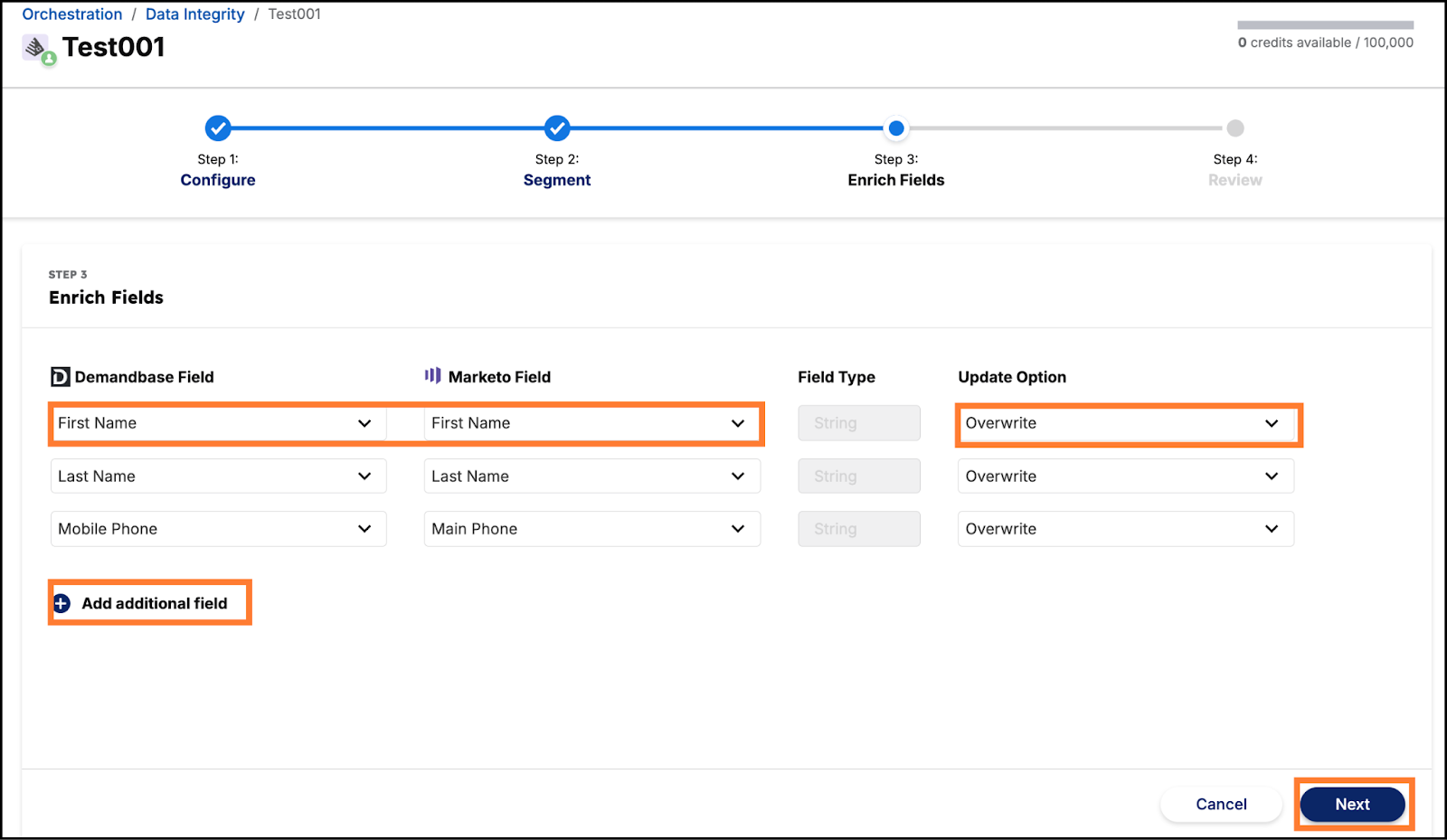The width and height of the screenshot is (1447, 840).
Task: Select the Enrich Fields step label
Action: (x=896, y=180)
